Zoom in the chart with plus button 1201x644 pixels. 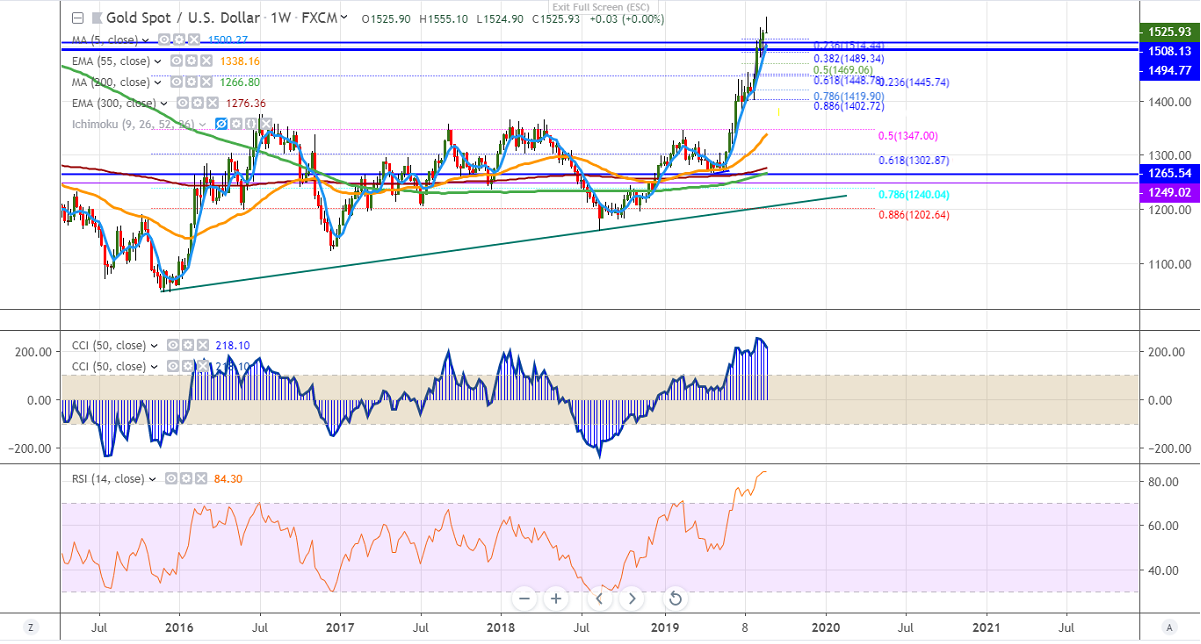[x=557, y=599]
